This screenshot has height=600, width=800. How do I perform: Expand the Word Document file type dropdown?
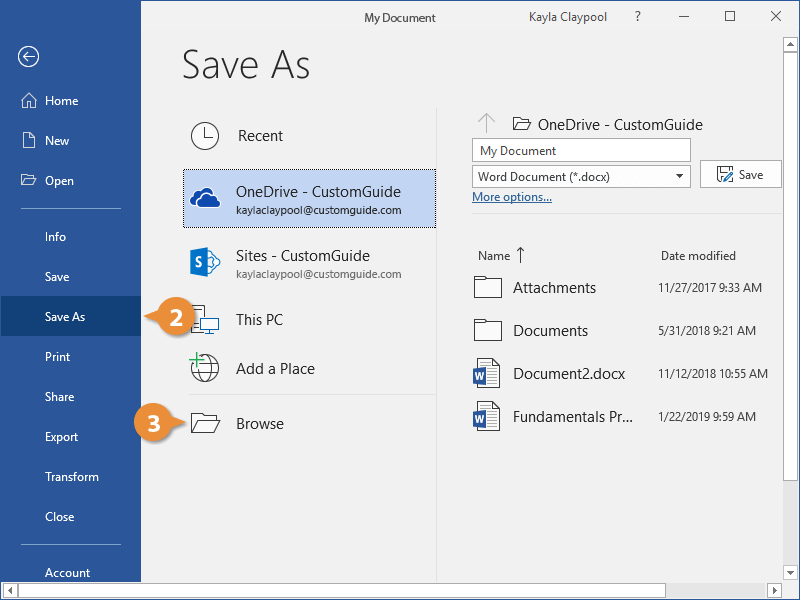tap(681, 176)
